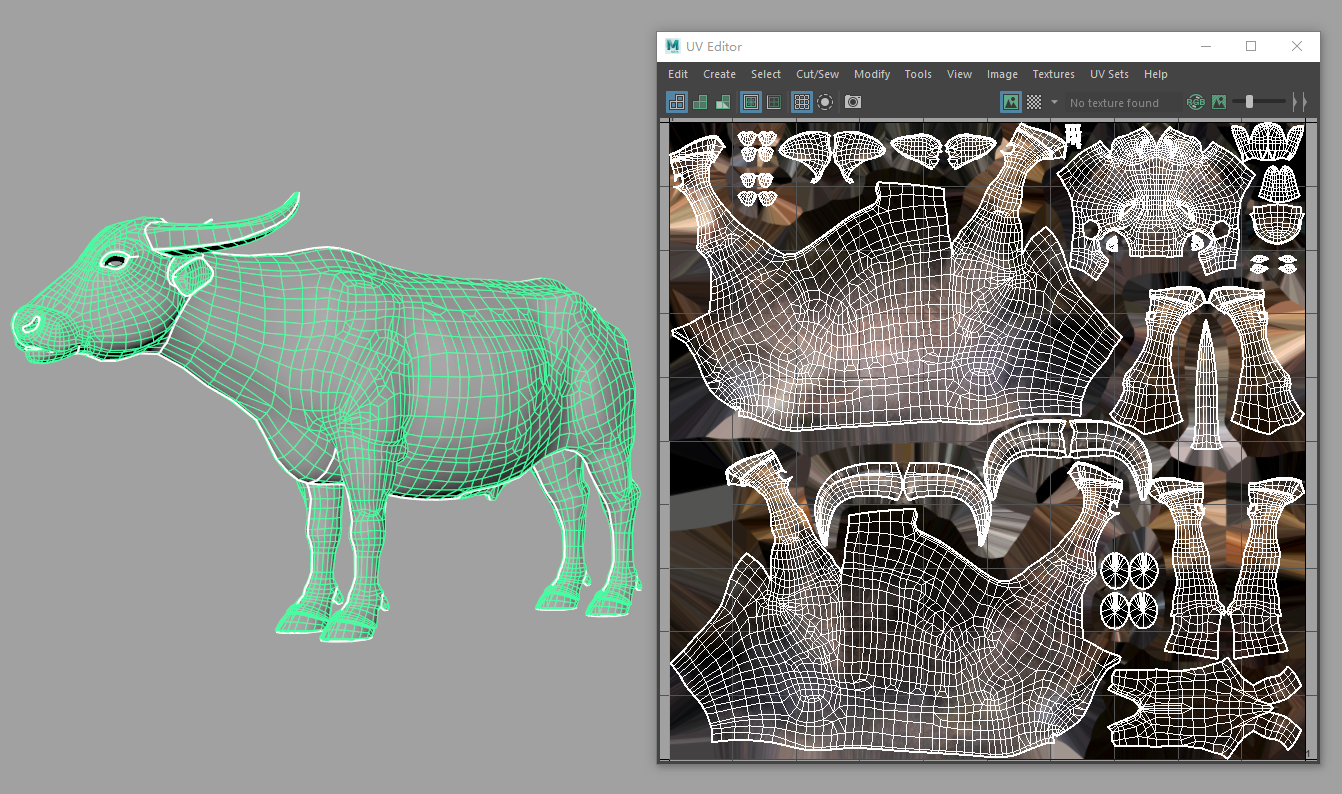
Task: Toggle the UV grid display icon
Action: click(801, 102)
